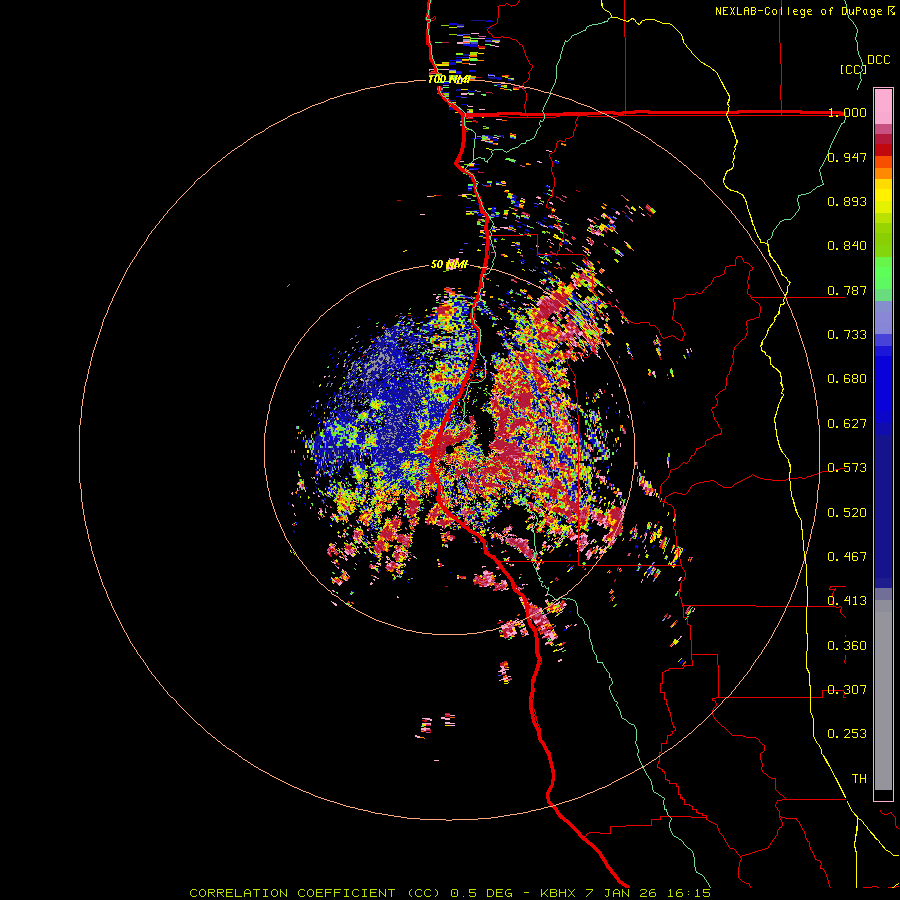Click the CORRELATION COEFFICIENT (CC) caption text

point(315,893)
